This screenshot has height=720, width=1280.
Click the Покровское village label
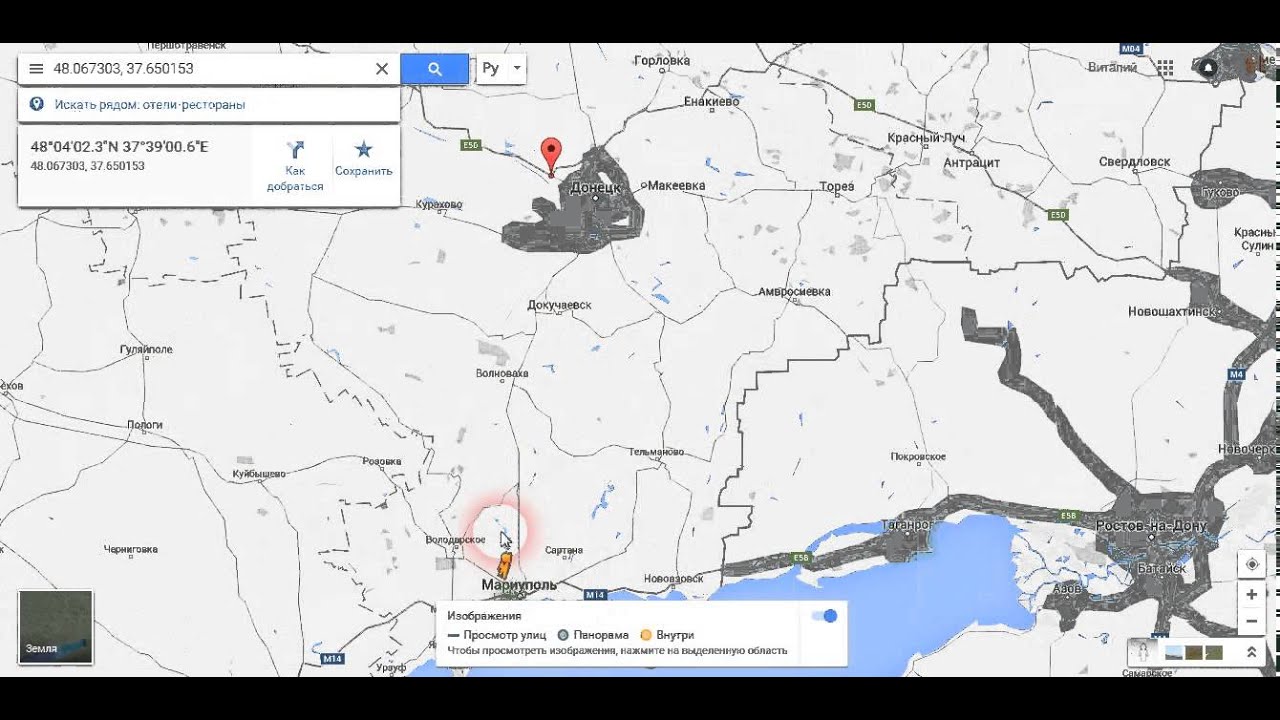coord(918,457)
